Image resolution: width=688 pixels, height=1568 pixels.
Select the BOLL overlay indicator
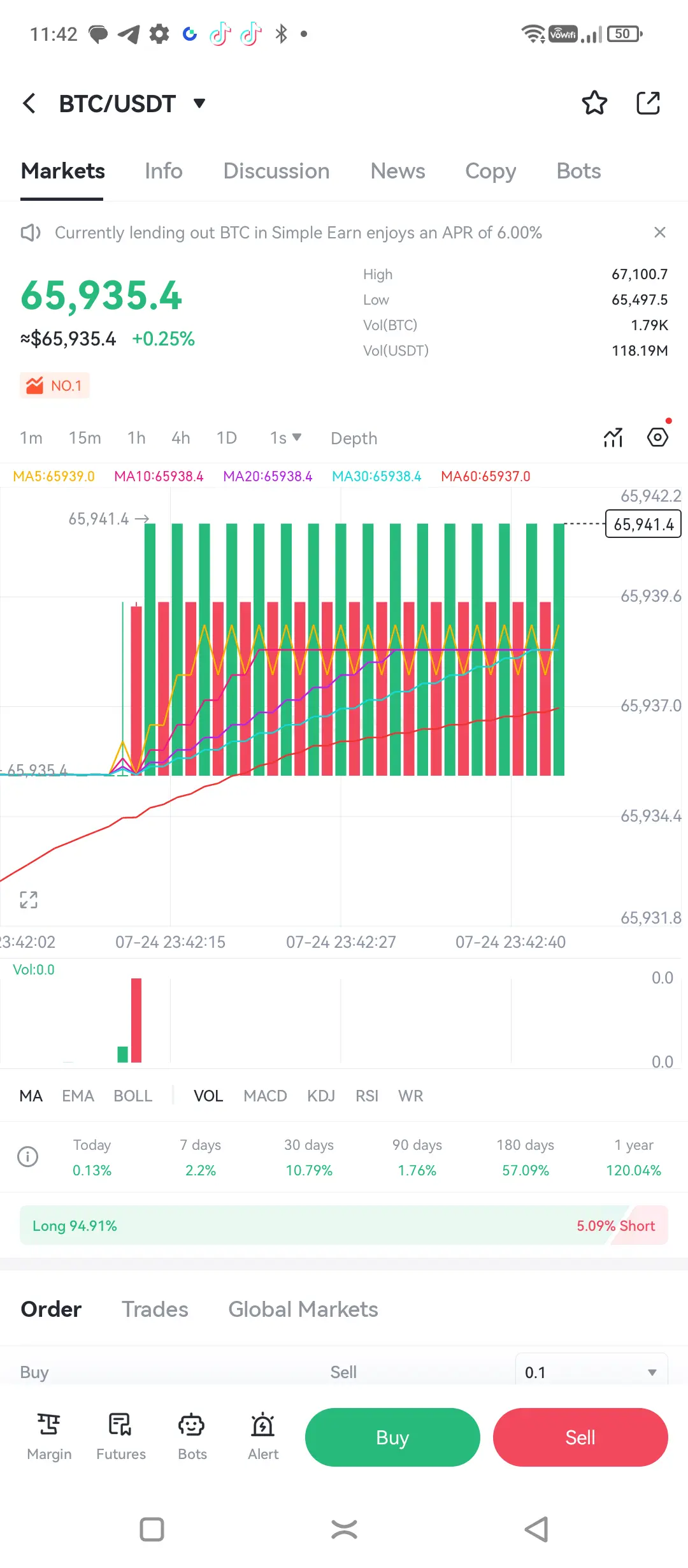coord(133,1096)
